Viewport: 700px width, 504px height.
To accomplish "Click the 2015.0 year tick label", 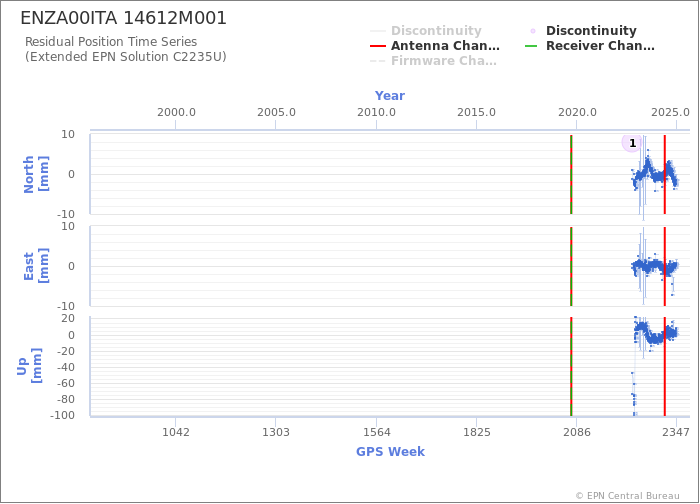I will point(476,112).
